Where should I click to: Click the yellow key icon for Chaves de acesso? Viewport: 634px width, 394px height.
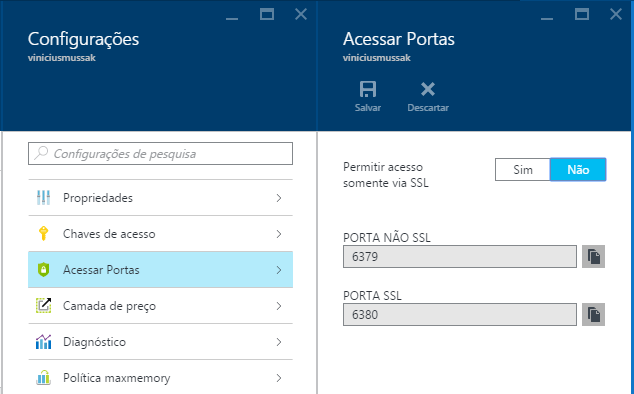(43, 234)
